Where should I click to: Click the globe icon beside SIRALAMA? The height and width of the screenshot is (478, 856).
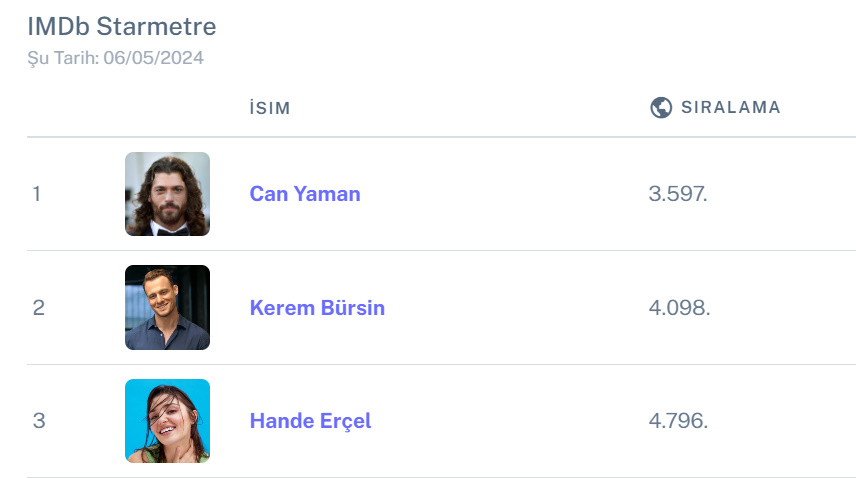[660, 108]
